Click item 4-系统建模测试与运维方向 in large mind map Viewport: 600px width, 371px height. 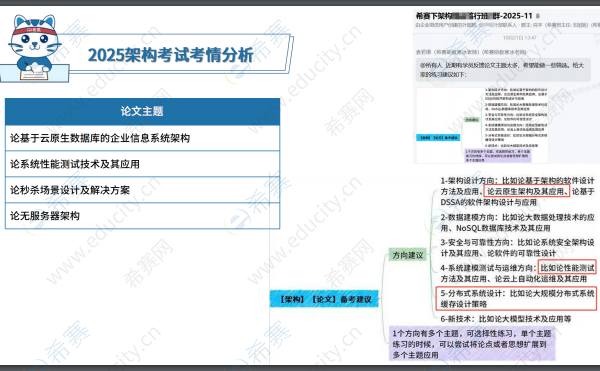click(x=517, y=273)
